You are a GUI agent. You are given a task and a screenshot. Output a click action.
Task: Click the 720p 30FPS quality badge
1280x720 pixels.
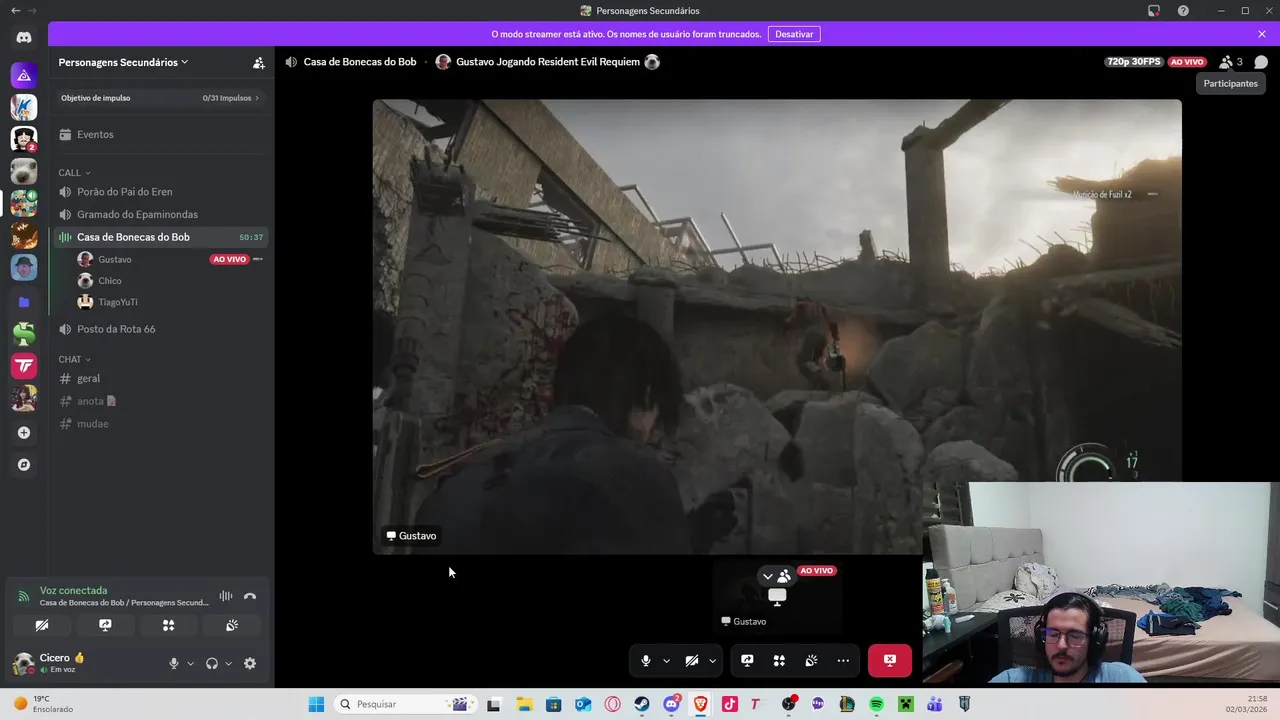click(x=1134, y=62)
